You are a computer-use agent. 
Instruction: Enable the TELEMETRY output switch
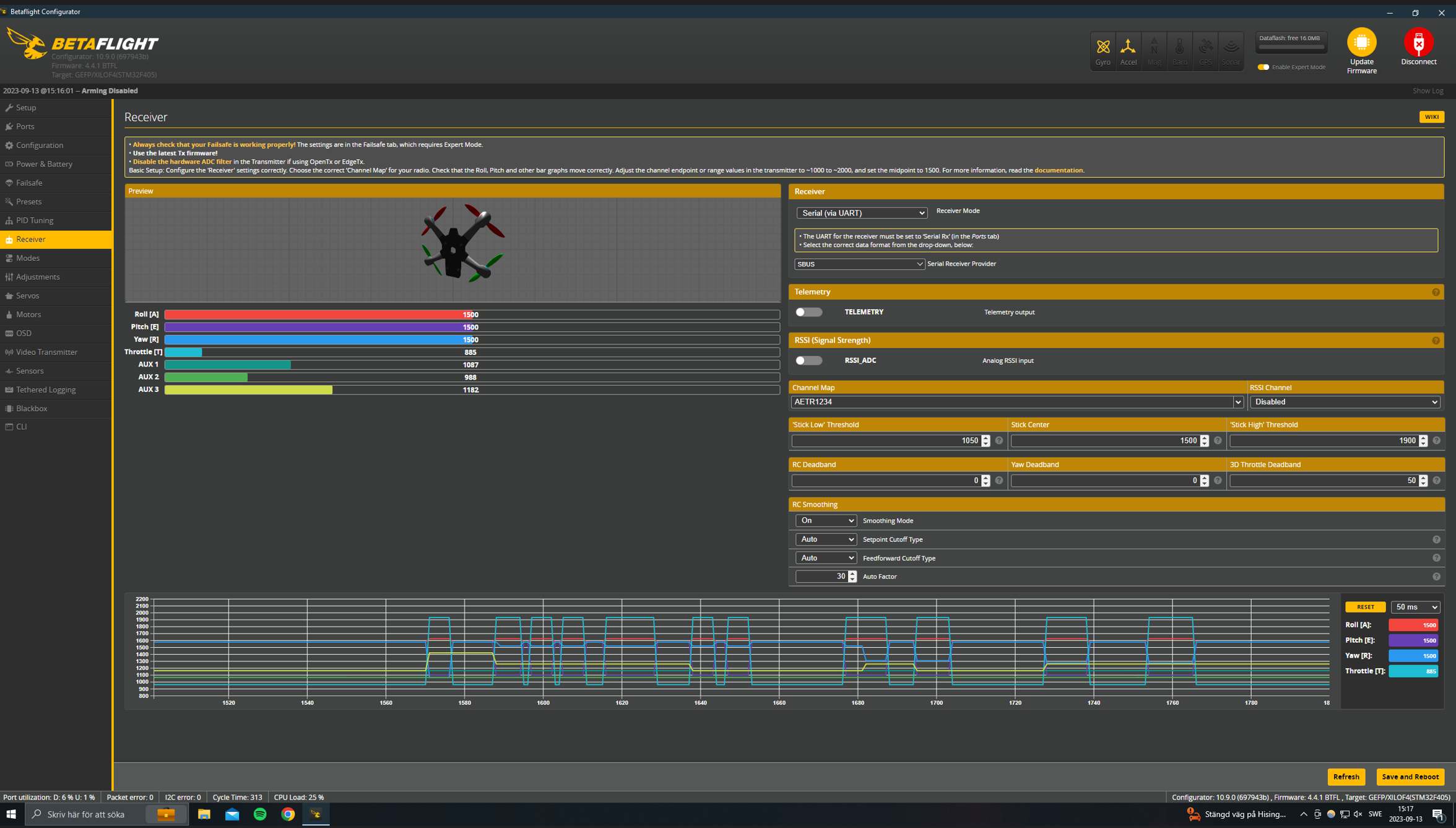(x=808, y=312)
